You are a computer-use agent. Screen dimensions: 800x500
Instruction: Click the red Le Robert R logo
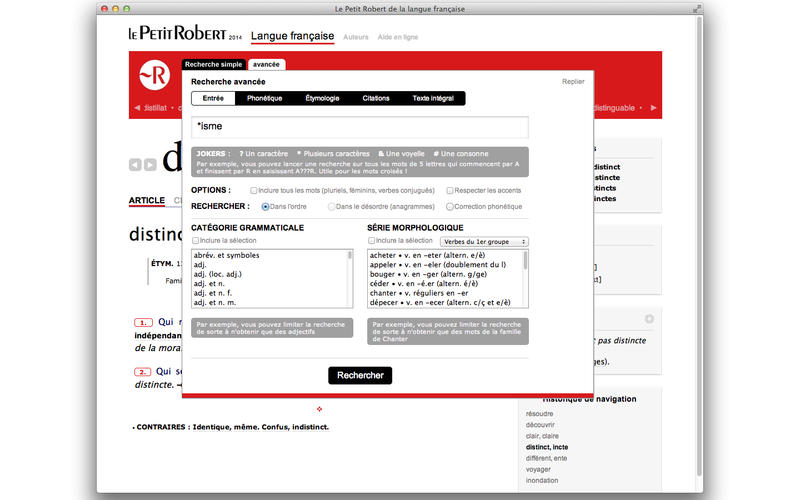click(155, 76)
